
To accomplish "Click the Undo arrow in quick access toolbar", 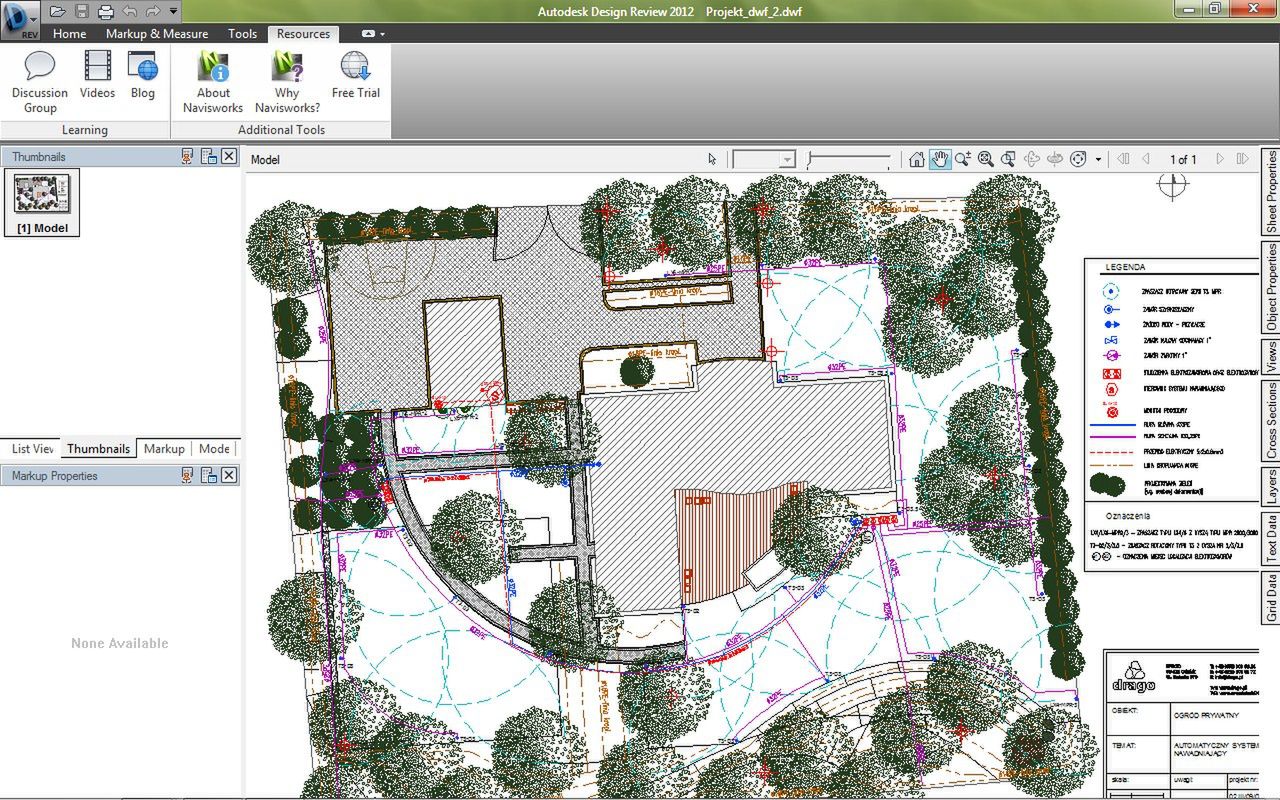I will pos(129,11).
